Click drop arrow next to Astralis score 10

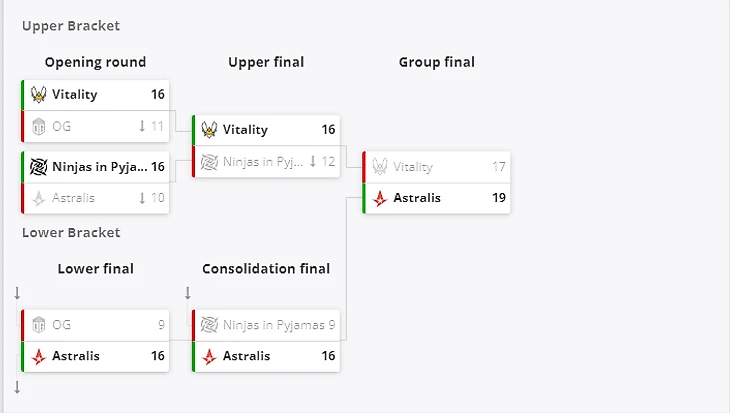(x=142, y=198)
